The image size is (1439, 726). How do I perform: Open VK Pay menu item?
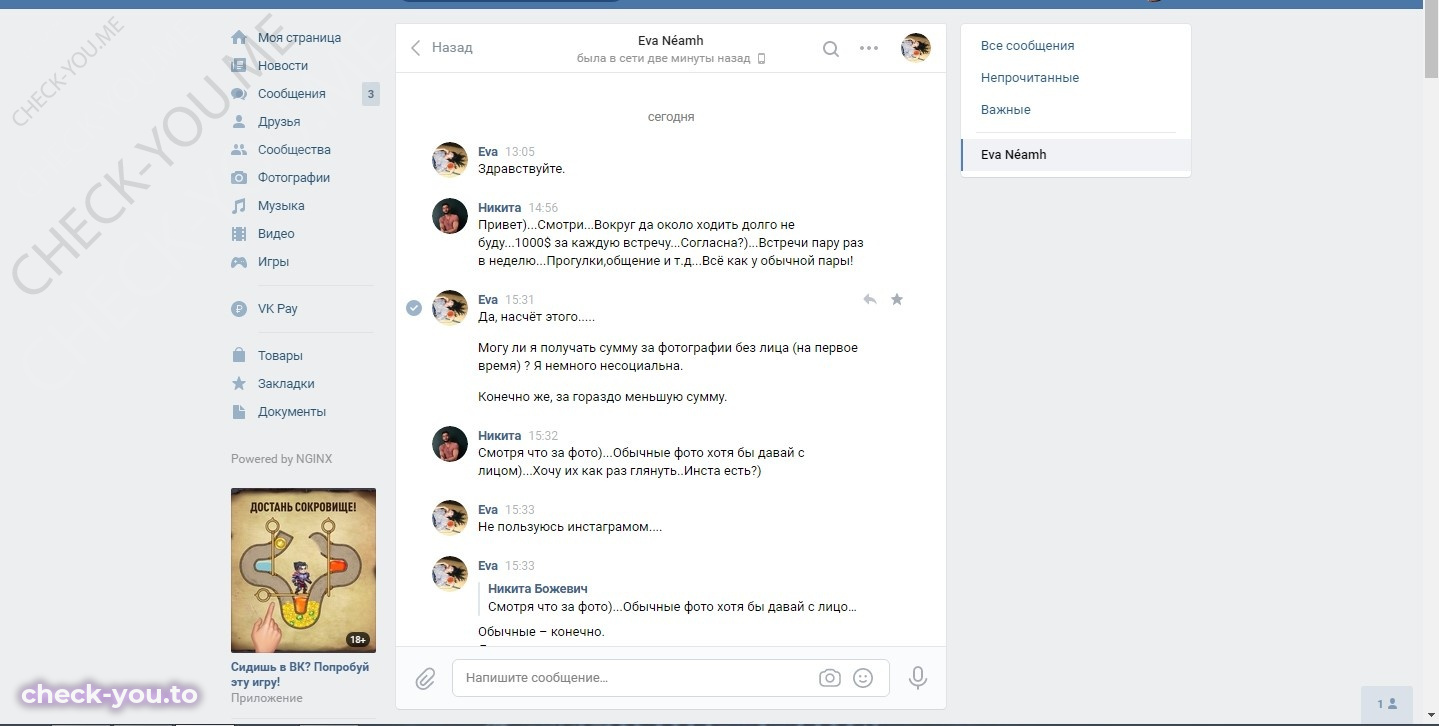(x=278, y=309)
